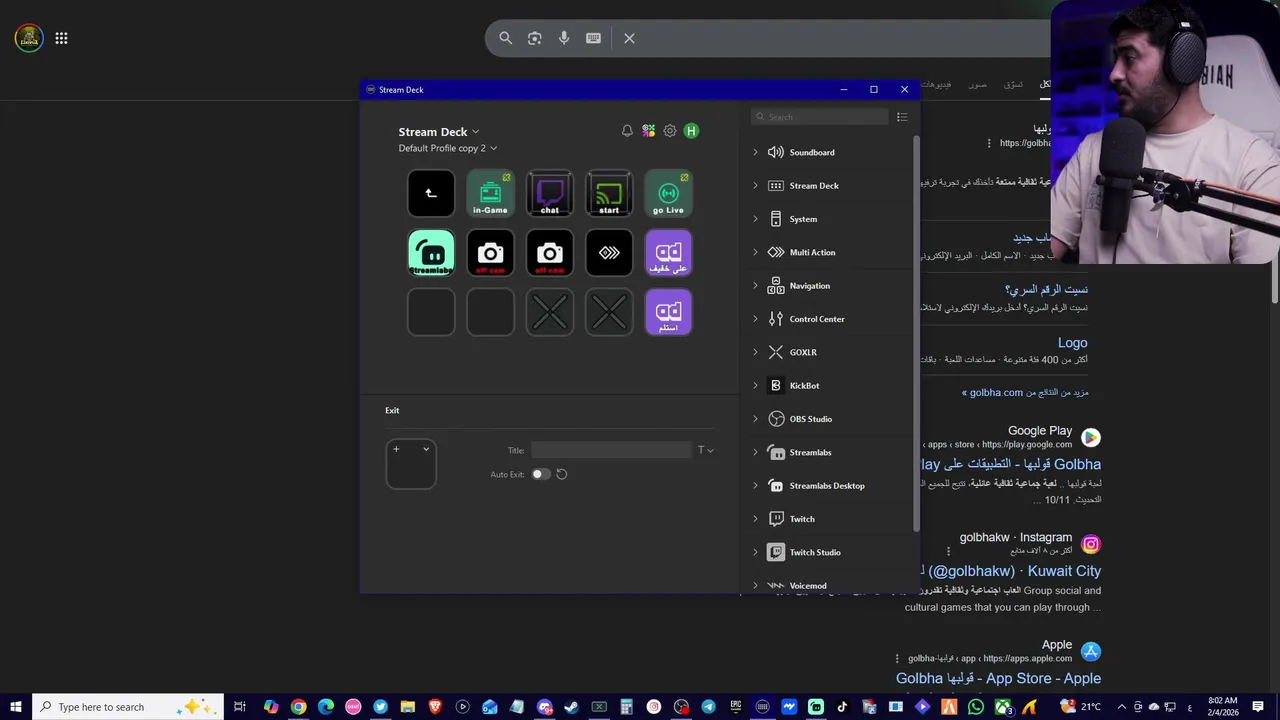Open the key icon picker dropdown
This screenshot has width=1280, height=720.
point(426,449)
